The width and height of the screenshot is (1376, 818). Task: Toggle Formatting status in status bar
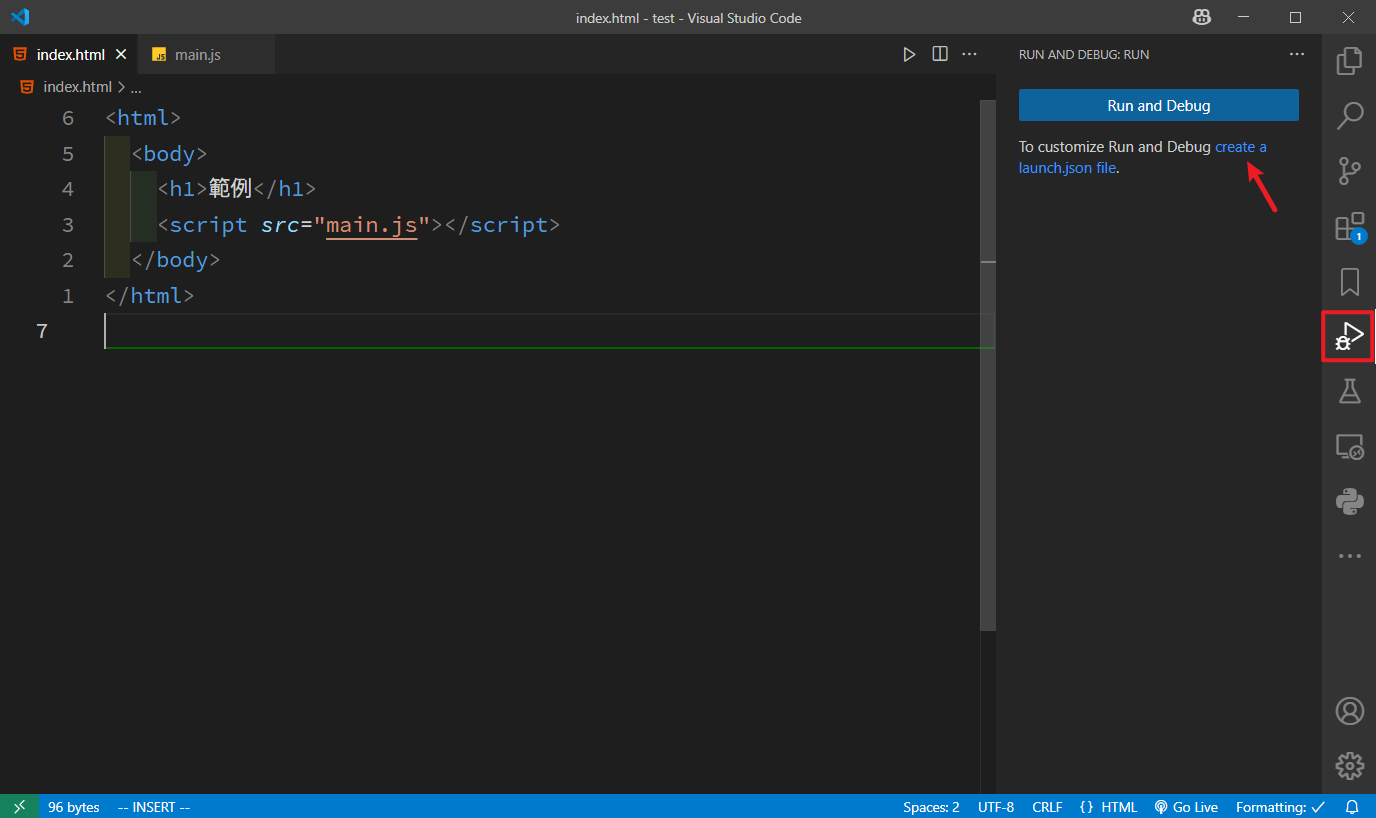(1281, 807)
